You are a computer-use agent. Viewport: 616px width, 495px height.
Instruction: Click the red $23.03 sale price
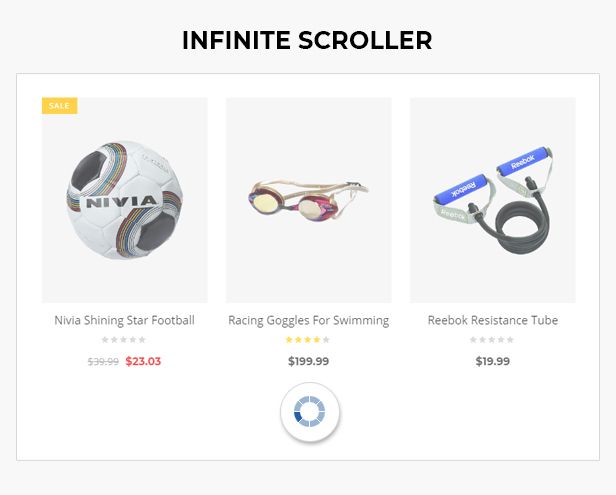click(143, 362)
